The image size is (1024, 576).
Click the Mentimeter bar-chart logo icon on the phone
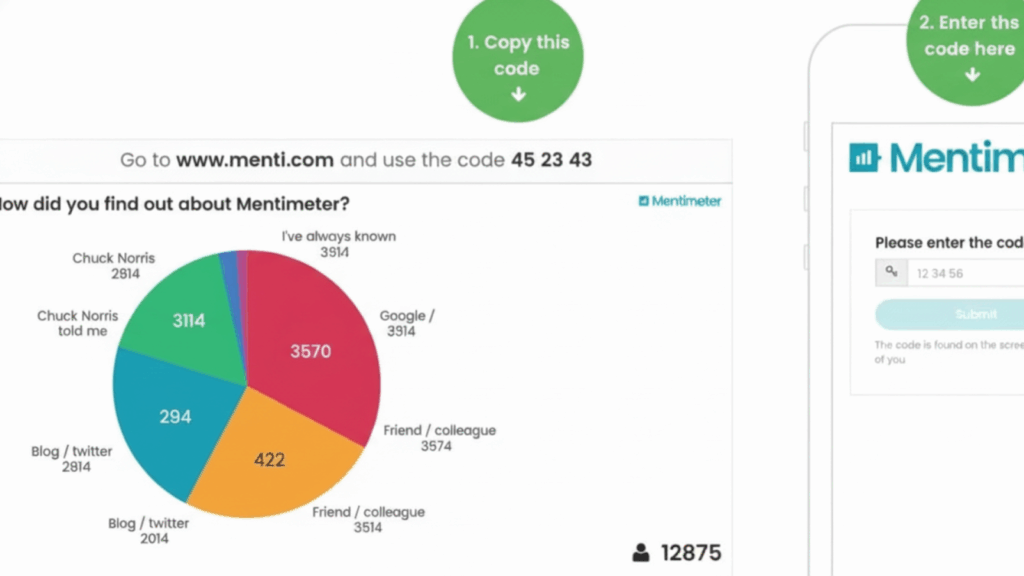pyautogui.click(x=864, y=157)
